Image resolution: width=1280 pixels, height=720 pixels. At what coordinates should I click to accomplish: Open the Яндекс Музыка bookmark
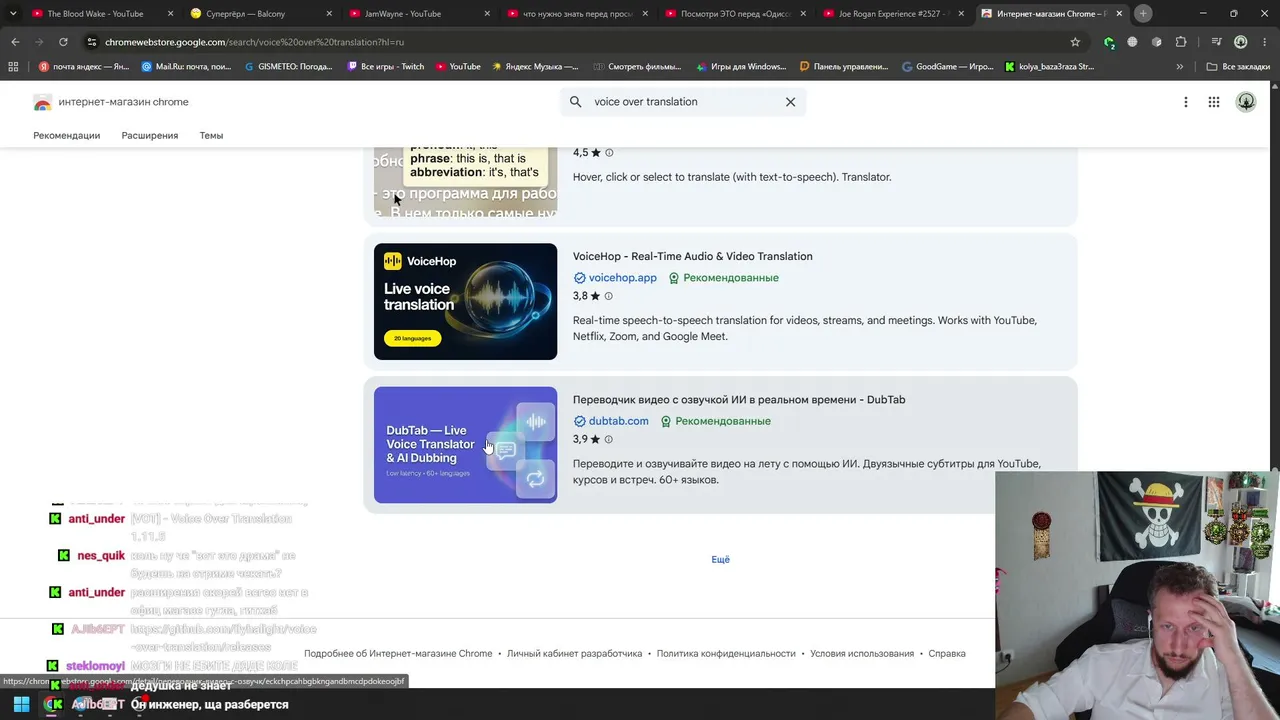click(x=534, y=67)
